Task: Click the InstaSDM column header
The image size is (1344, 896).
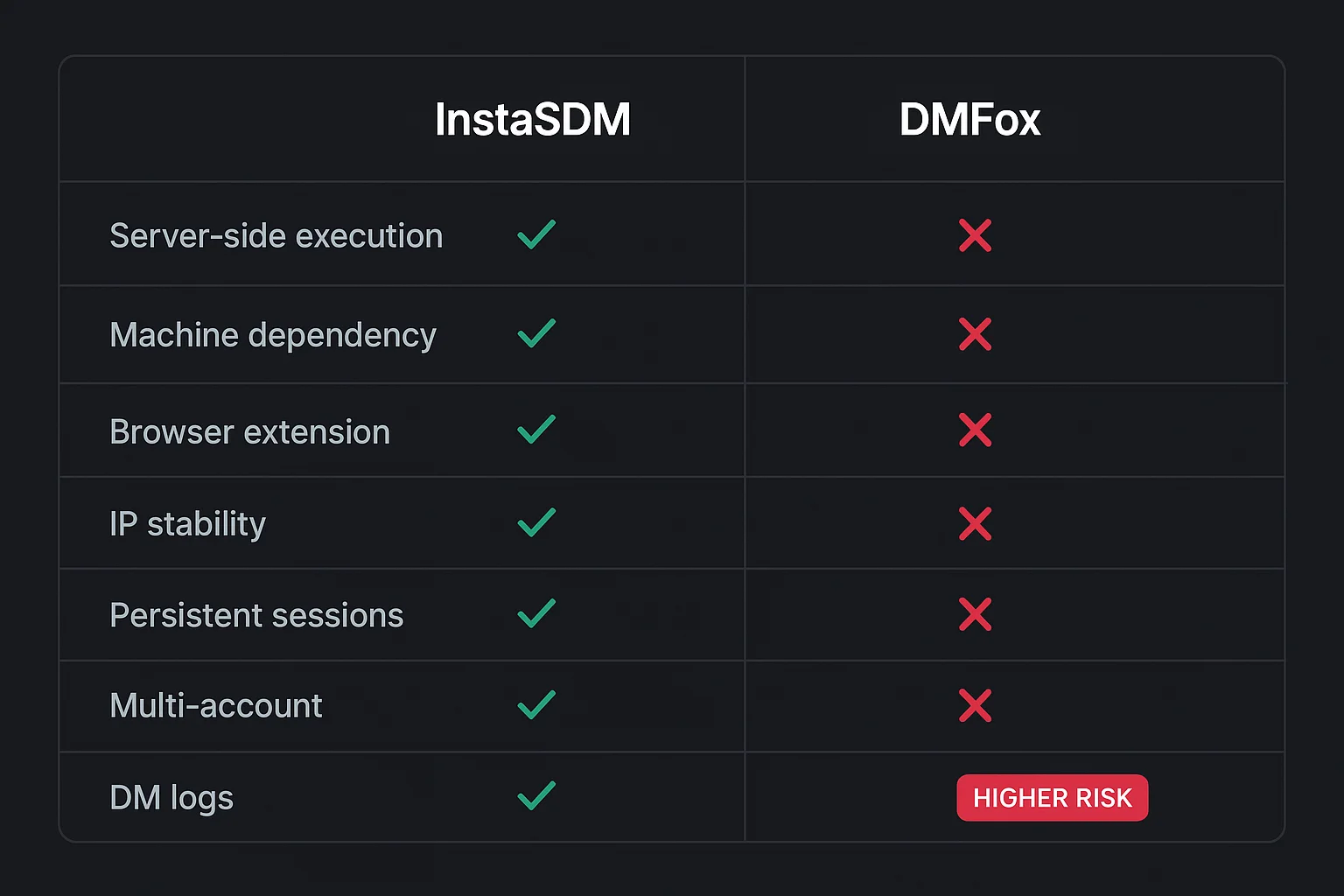Action: 533,119
